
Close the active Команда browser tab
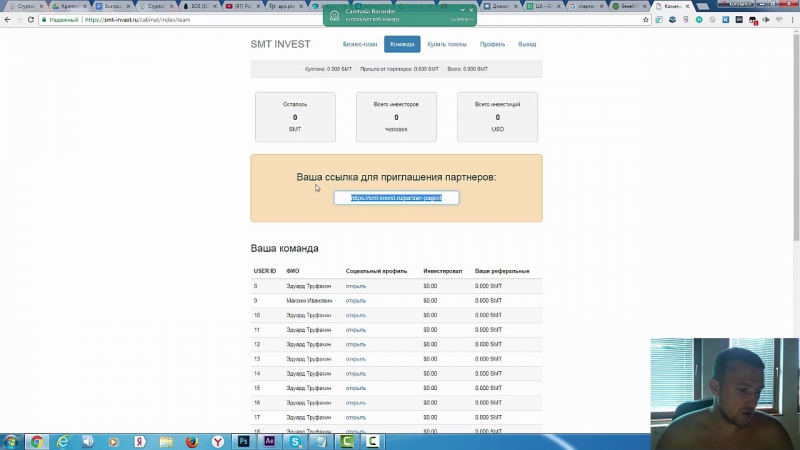[687, 6]
